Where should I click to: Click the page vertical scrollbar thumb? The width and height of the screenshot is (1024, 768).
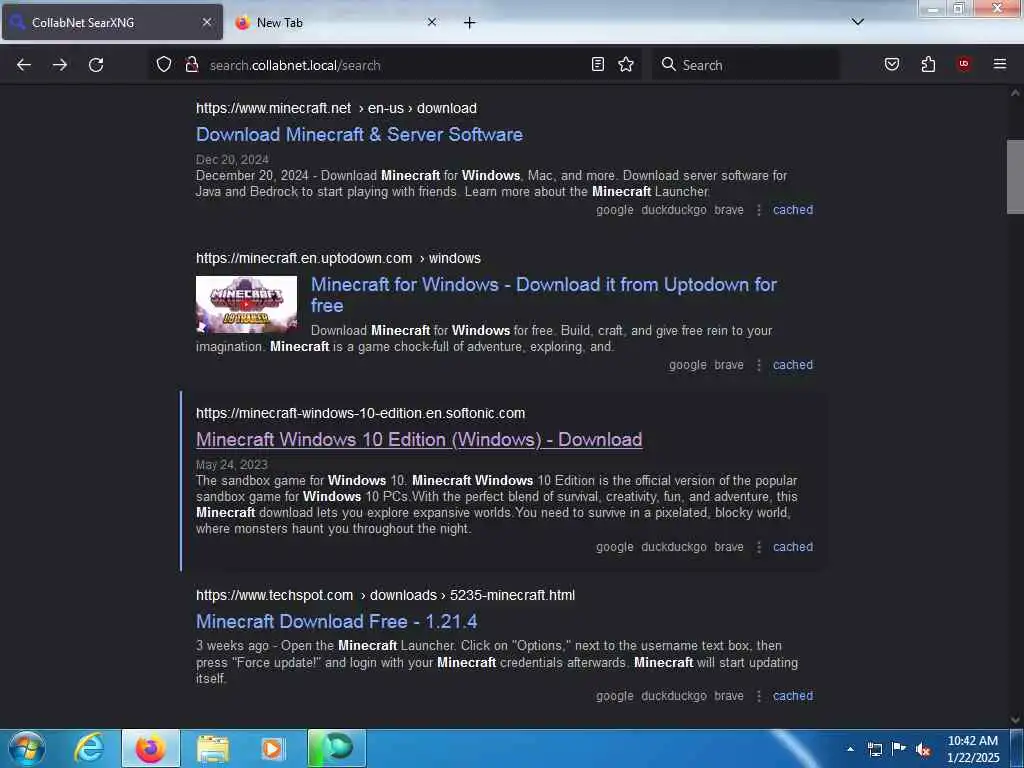pos(1015,176)
